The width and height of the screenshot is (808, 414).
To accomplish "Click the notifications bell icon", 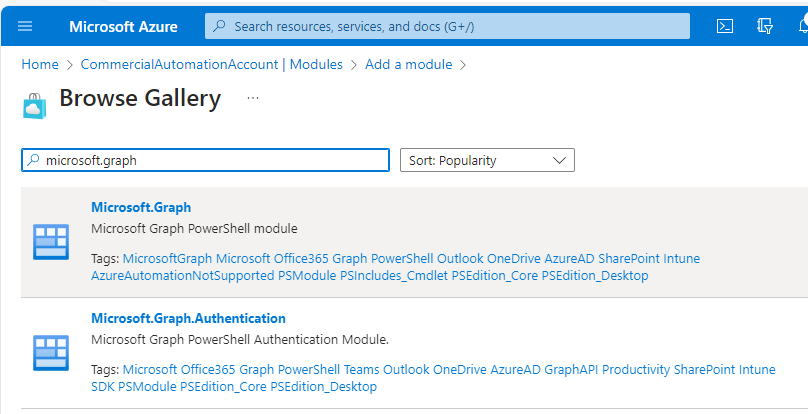I will [x=800, y=26].
